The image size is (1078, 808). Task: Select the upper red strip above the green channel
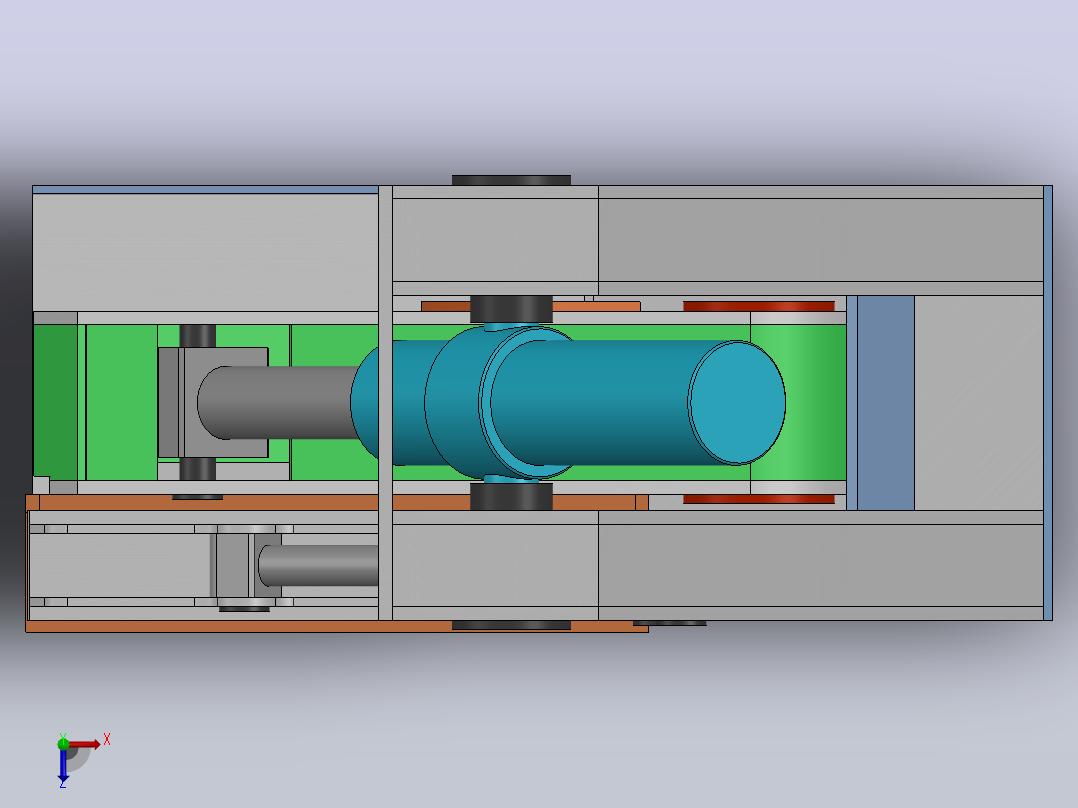coord(759,306)
